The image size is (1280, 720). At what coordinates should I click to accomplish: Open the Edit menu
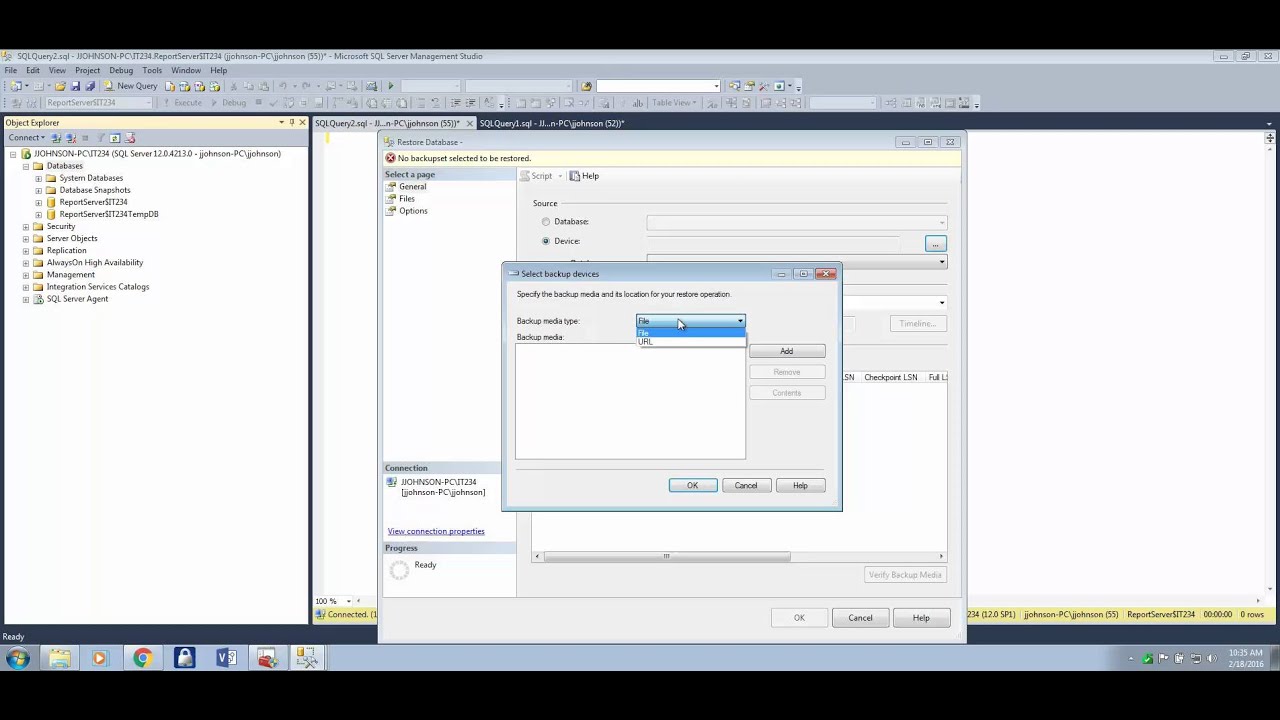(33, 71)
